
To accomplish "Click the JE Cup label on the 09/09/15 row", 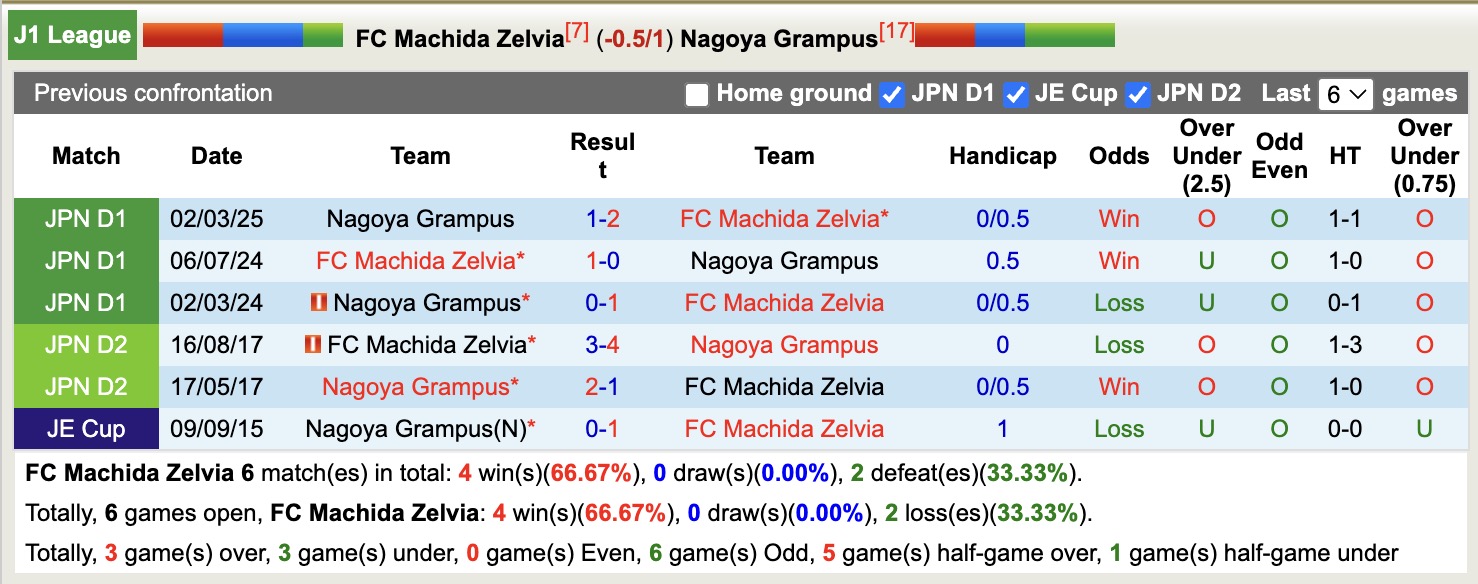I will [86, 428].
